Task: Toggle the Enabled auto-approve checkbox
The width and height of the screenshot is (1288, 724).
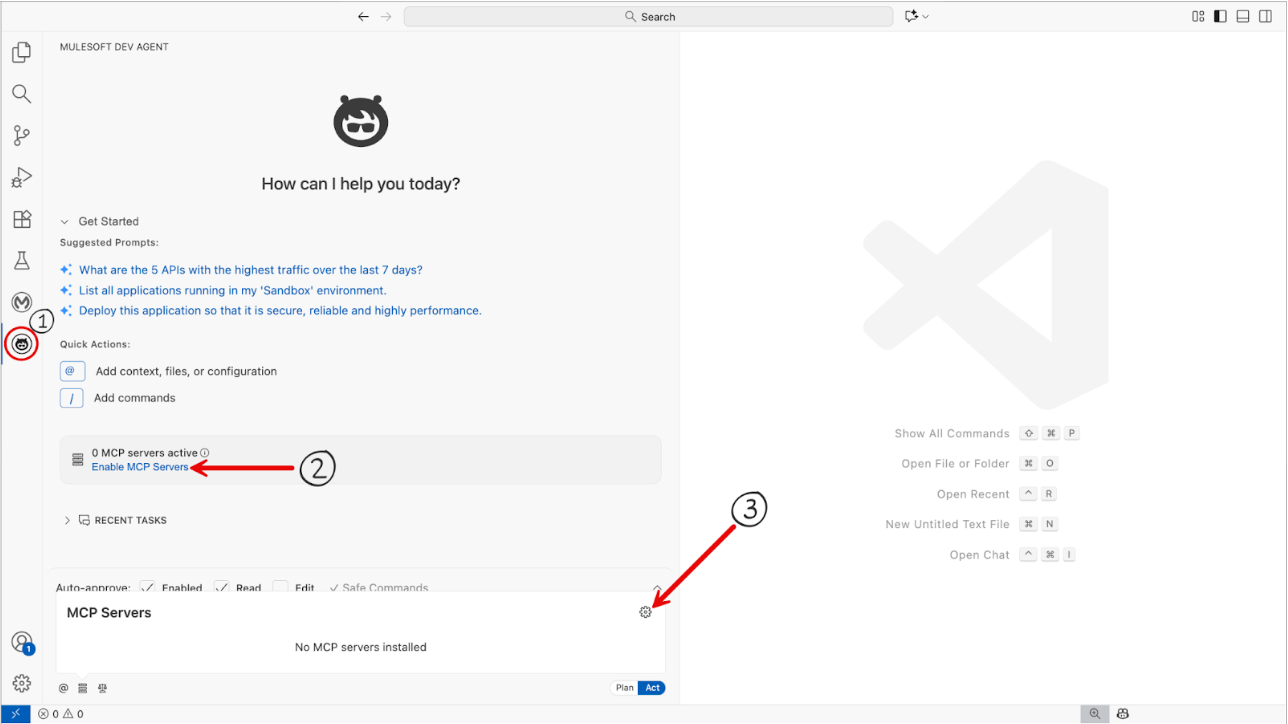Action: (x=148, y=588)
